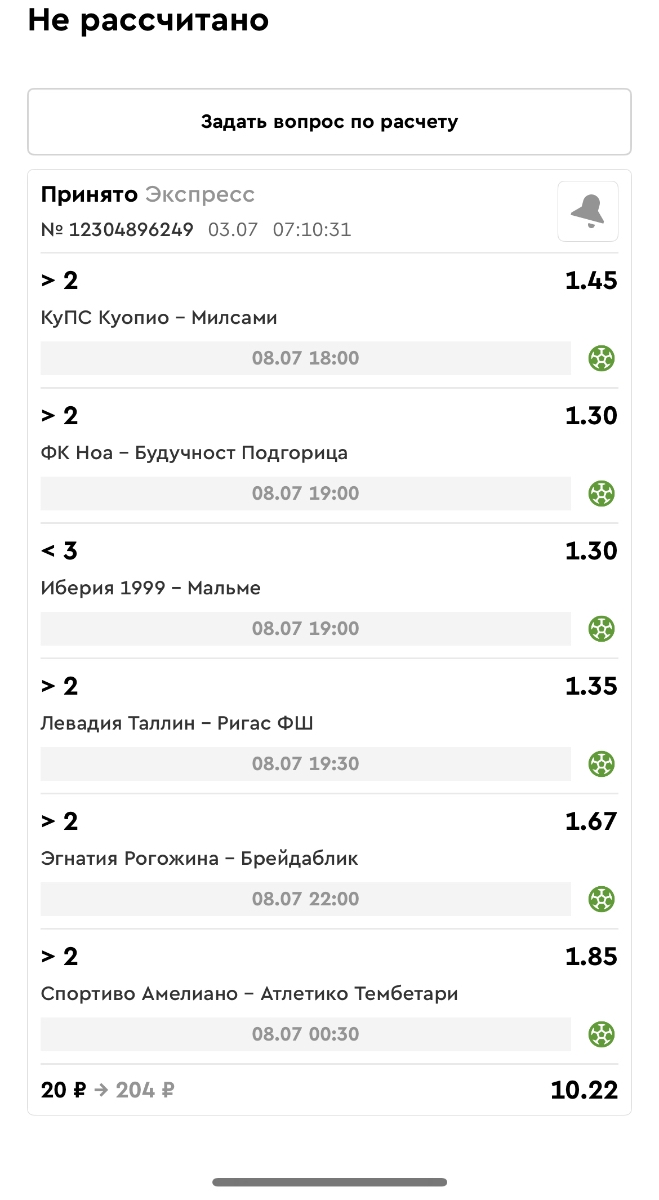Click football icon for Левадия Таллин match
The image size is (659, 1200).
[x=601, y=764]
